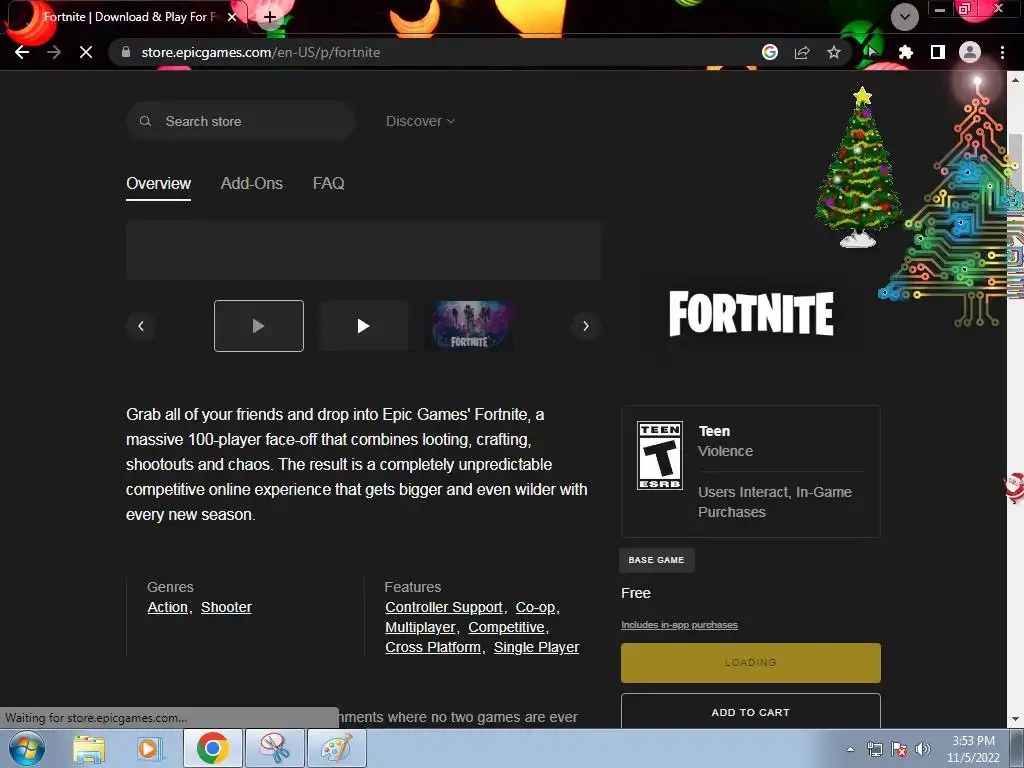Open Windows Explorer from taskbar
Image resolution: width=1024 pixels, height=768 pixels.
click(89, 748)
